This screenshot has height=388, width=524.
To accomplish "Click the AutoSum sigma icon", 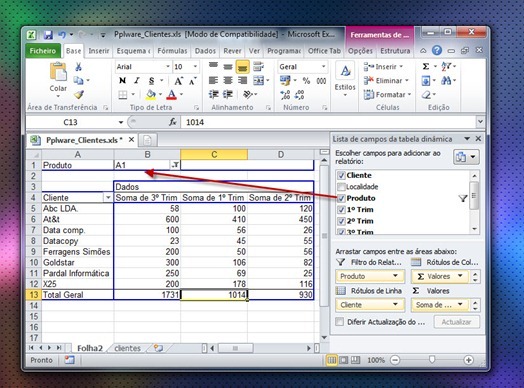I will 426,67.
